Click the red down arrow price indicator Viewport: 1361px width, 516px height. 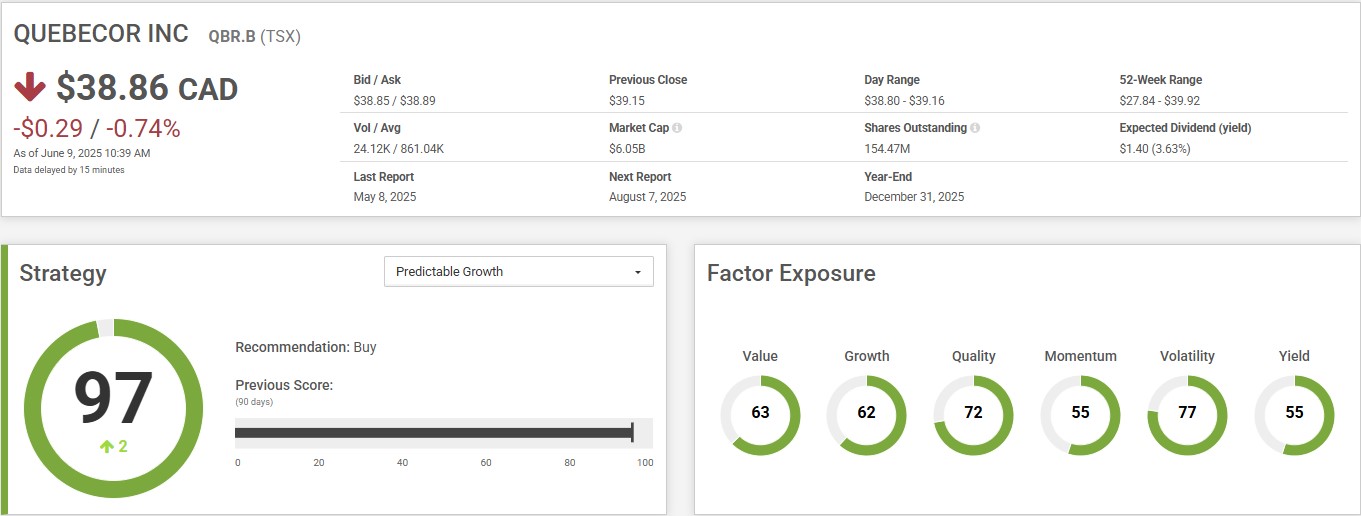(30, 87)
